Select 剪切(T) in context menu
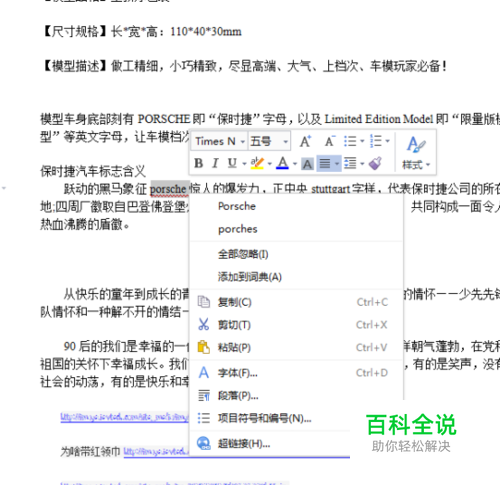 [297, 325]
